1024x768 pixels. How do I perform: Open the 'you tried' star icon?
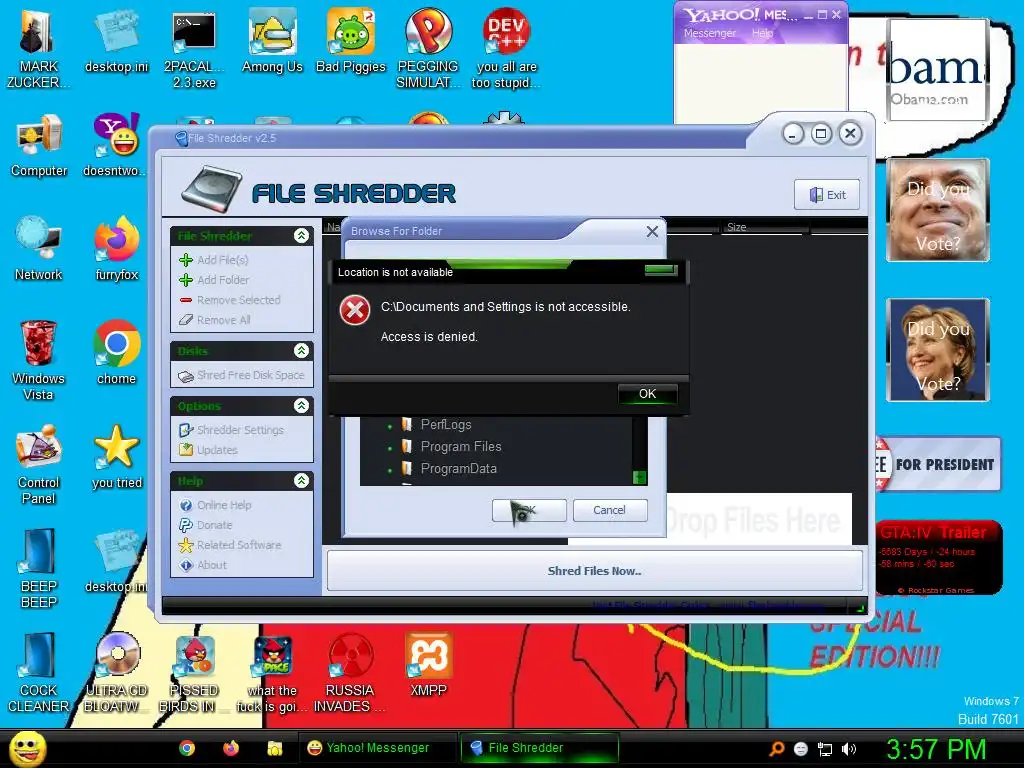(116, 457)
